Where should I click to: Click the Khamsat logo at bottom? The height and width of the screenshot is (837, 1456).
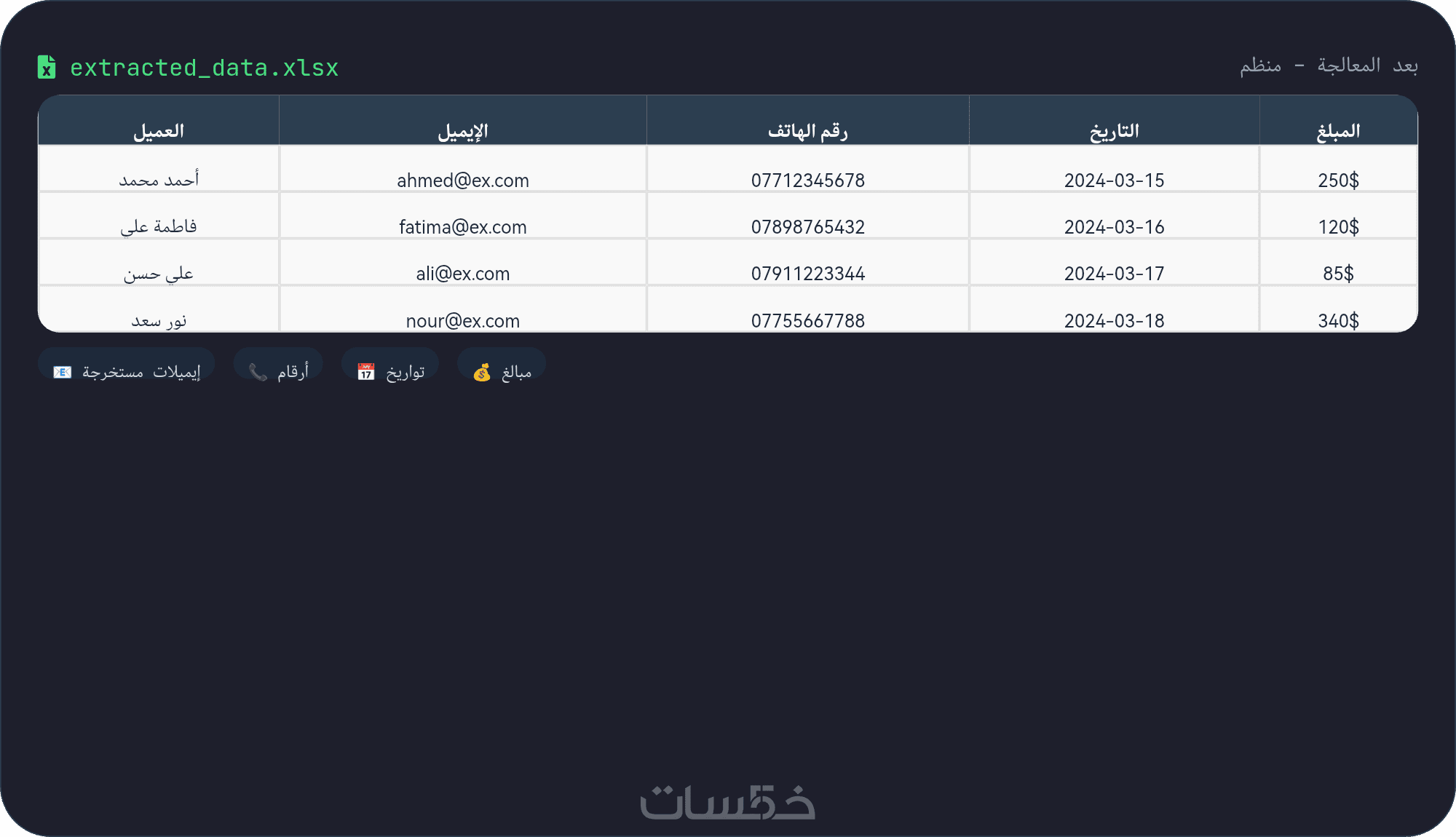[x=727, y=802]
